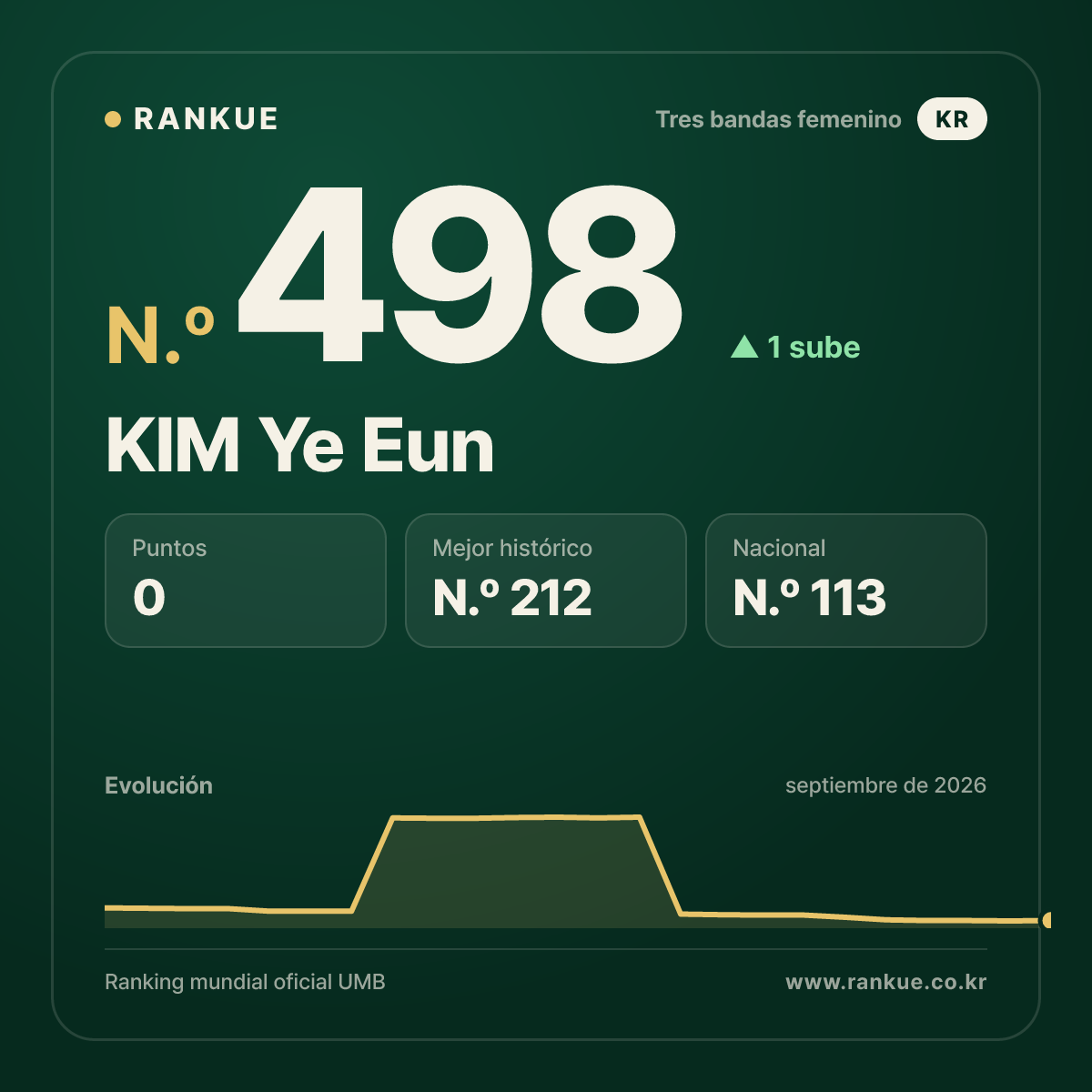Click the raised plateau of evolution line
Image resolution: width=1092 pixels, height=1092 pixels.
[517, 817]
